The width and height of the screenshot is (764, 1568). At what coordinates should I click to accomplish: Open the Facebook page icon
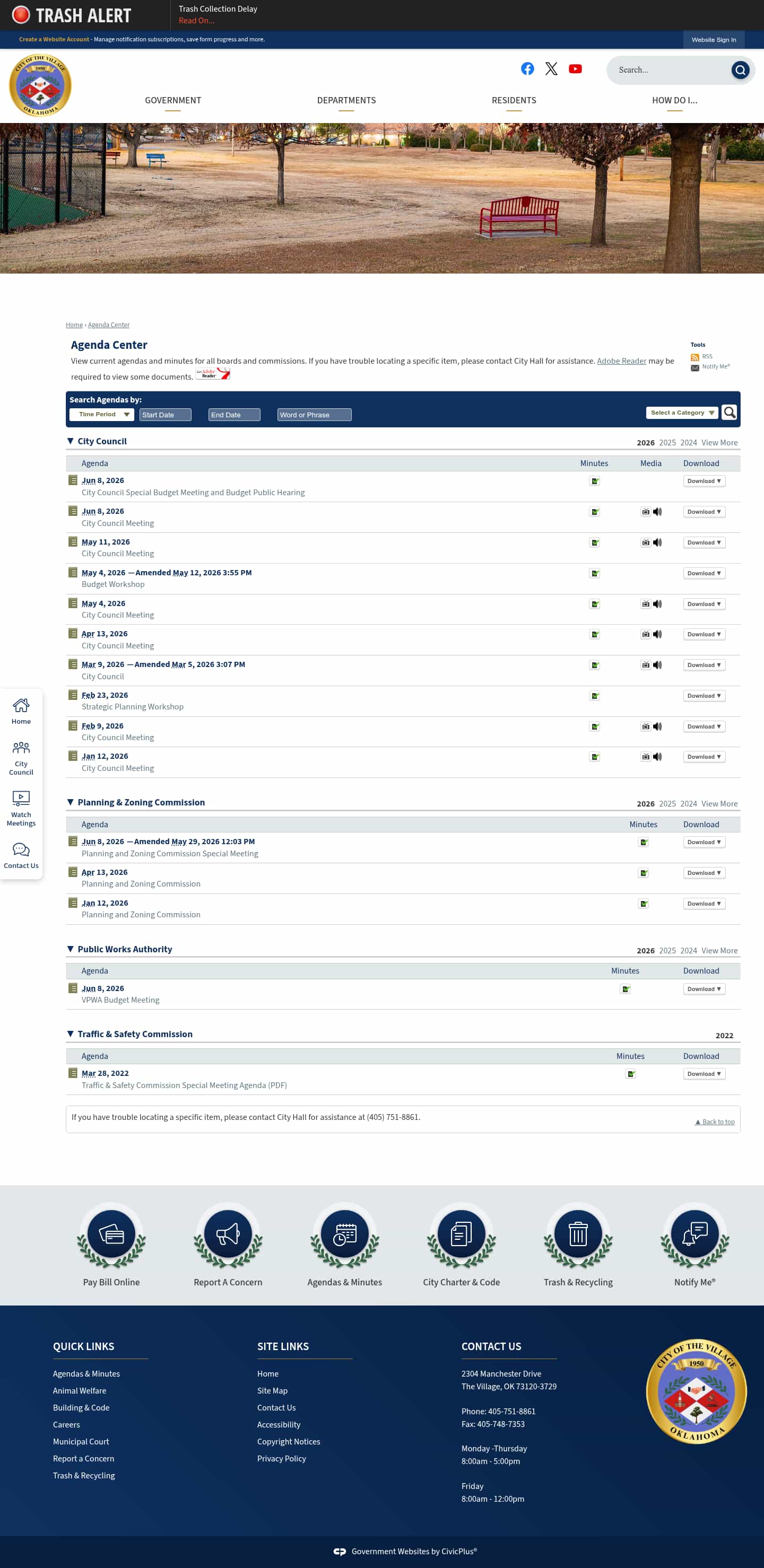point(527,69)
